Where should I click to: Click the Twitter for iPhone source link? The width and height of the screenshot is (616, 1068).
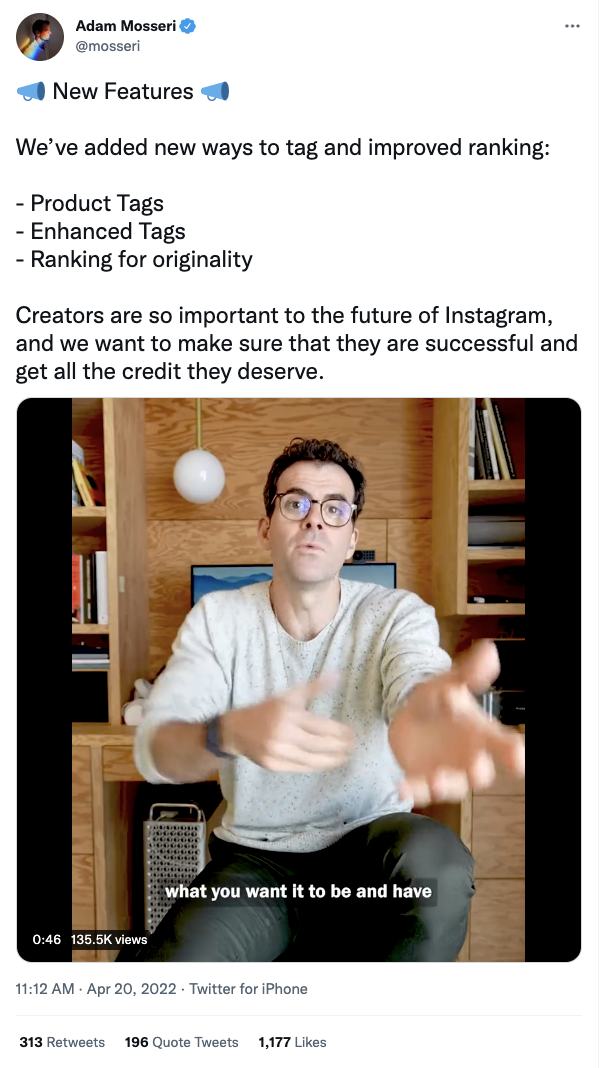tap(248, 989)
